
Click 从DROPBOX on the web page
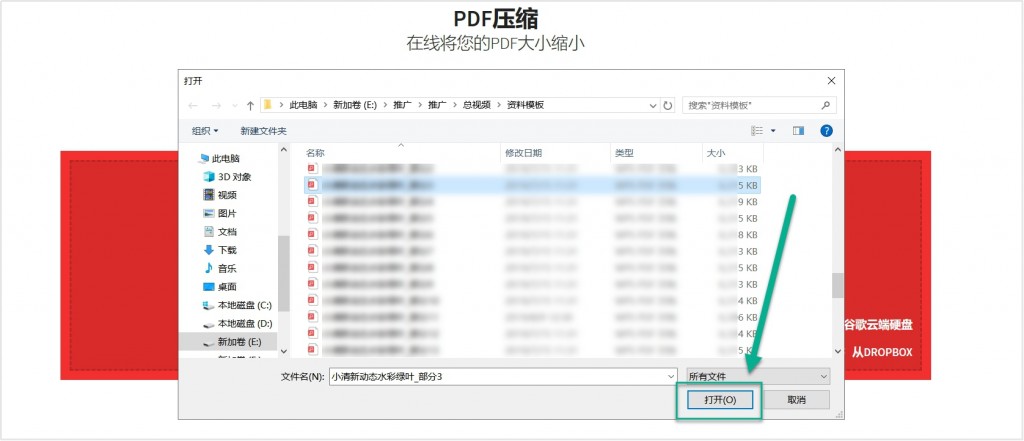[x=881, y=352]
